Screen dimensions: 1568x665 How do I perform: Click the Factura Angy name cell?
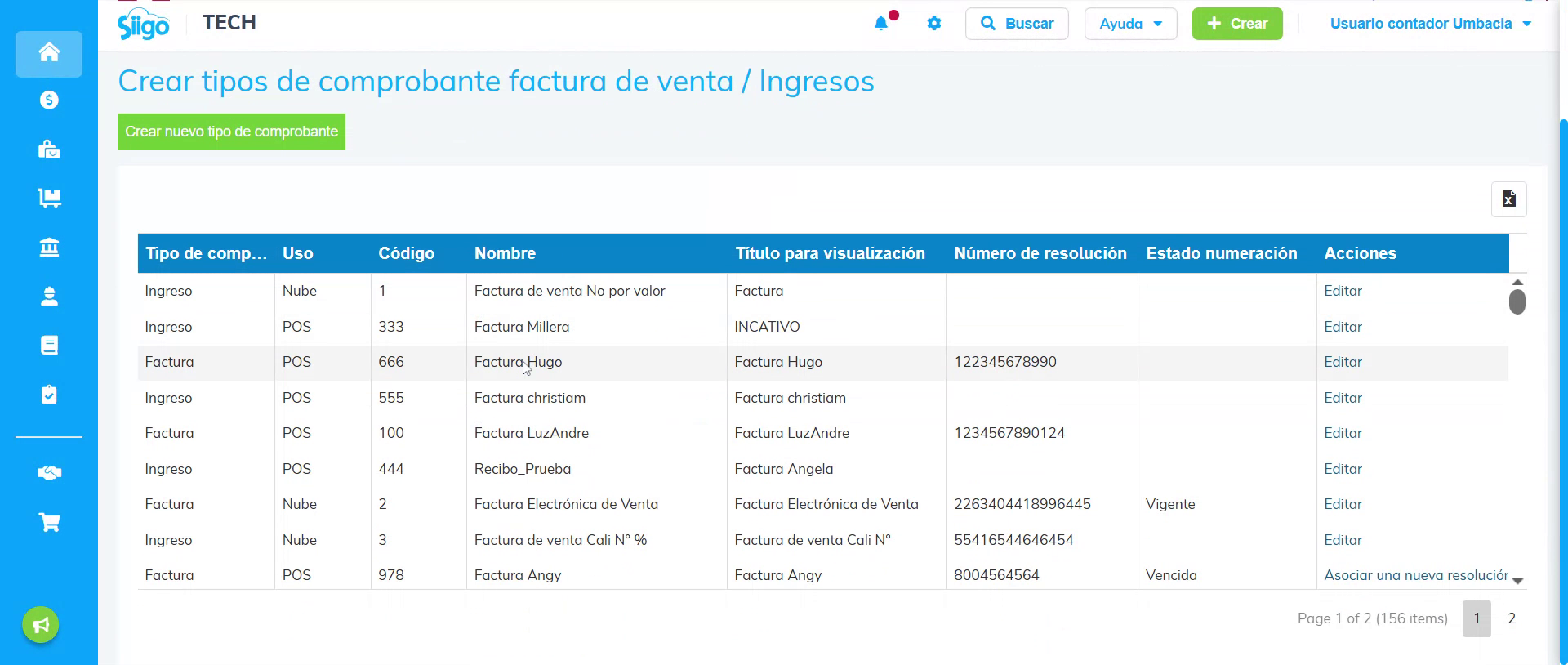(x=597, y=575)
